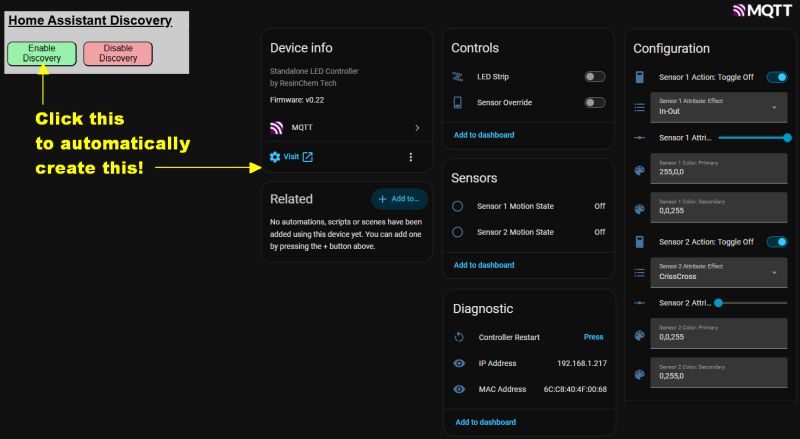Edit Sensor 2 Color: Secondary field
Screen dimensions: 800x439
tap(719, 372)
